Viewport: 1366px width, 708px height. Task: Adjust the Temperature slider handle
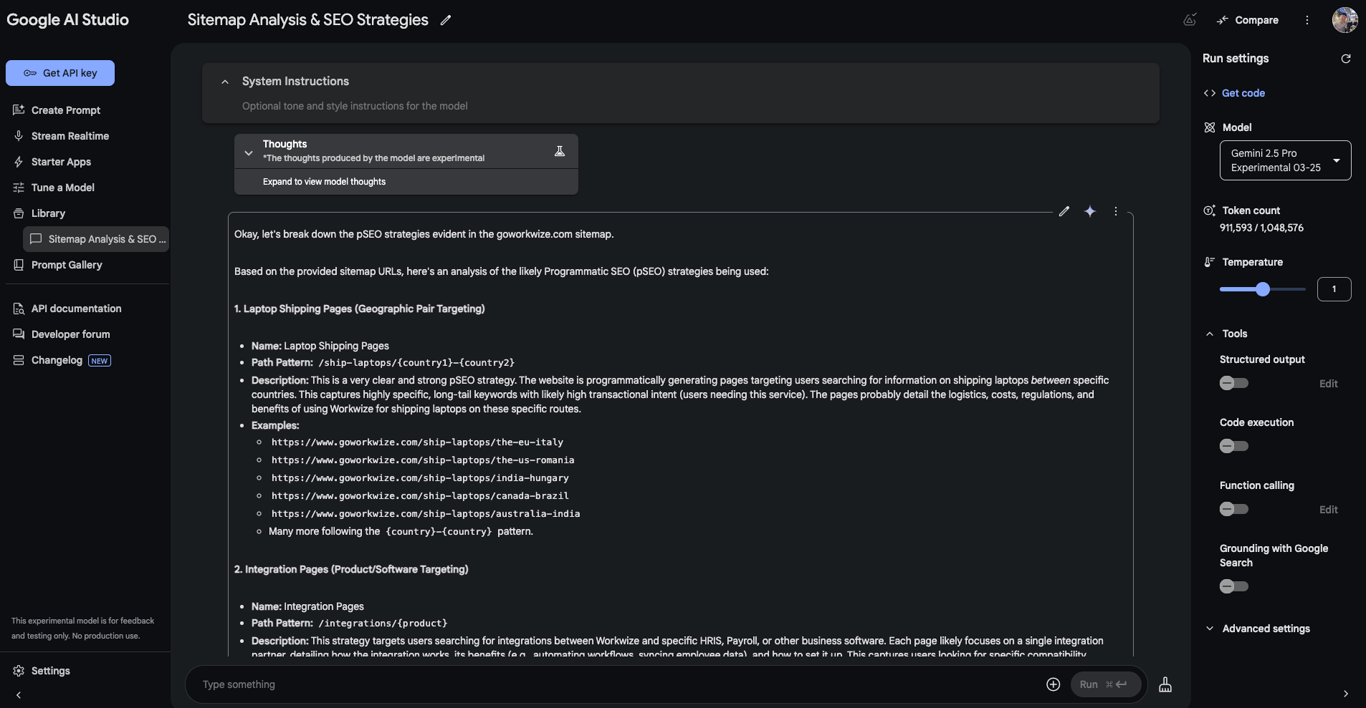[x=1263, y=289]
